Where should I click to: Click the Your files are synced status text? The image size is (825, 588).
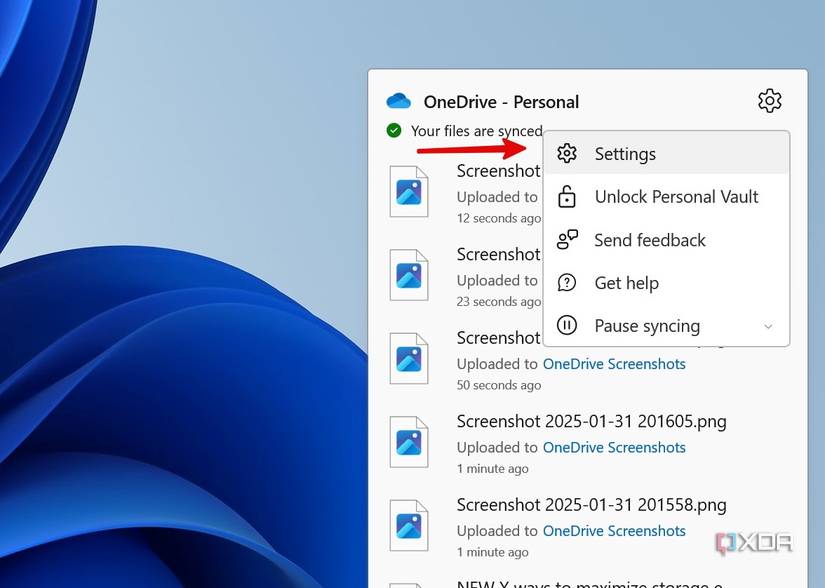(x=476, y=131)
